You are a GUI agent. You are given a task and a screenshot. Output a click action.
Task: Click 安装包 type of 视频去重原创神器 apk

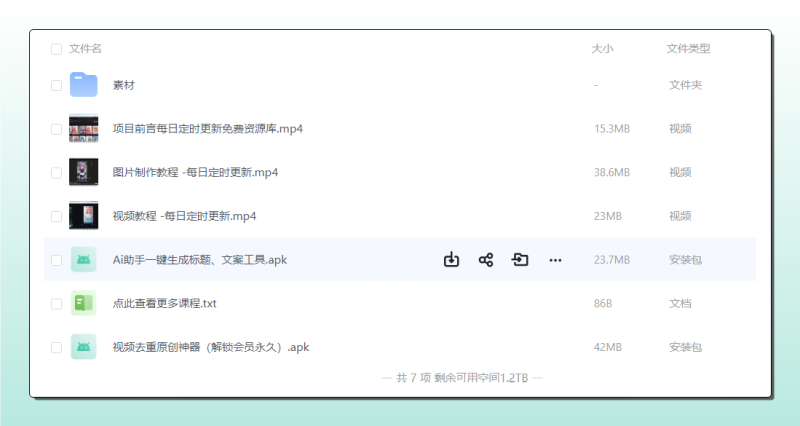(685, 347)
